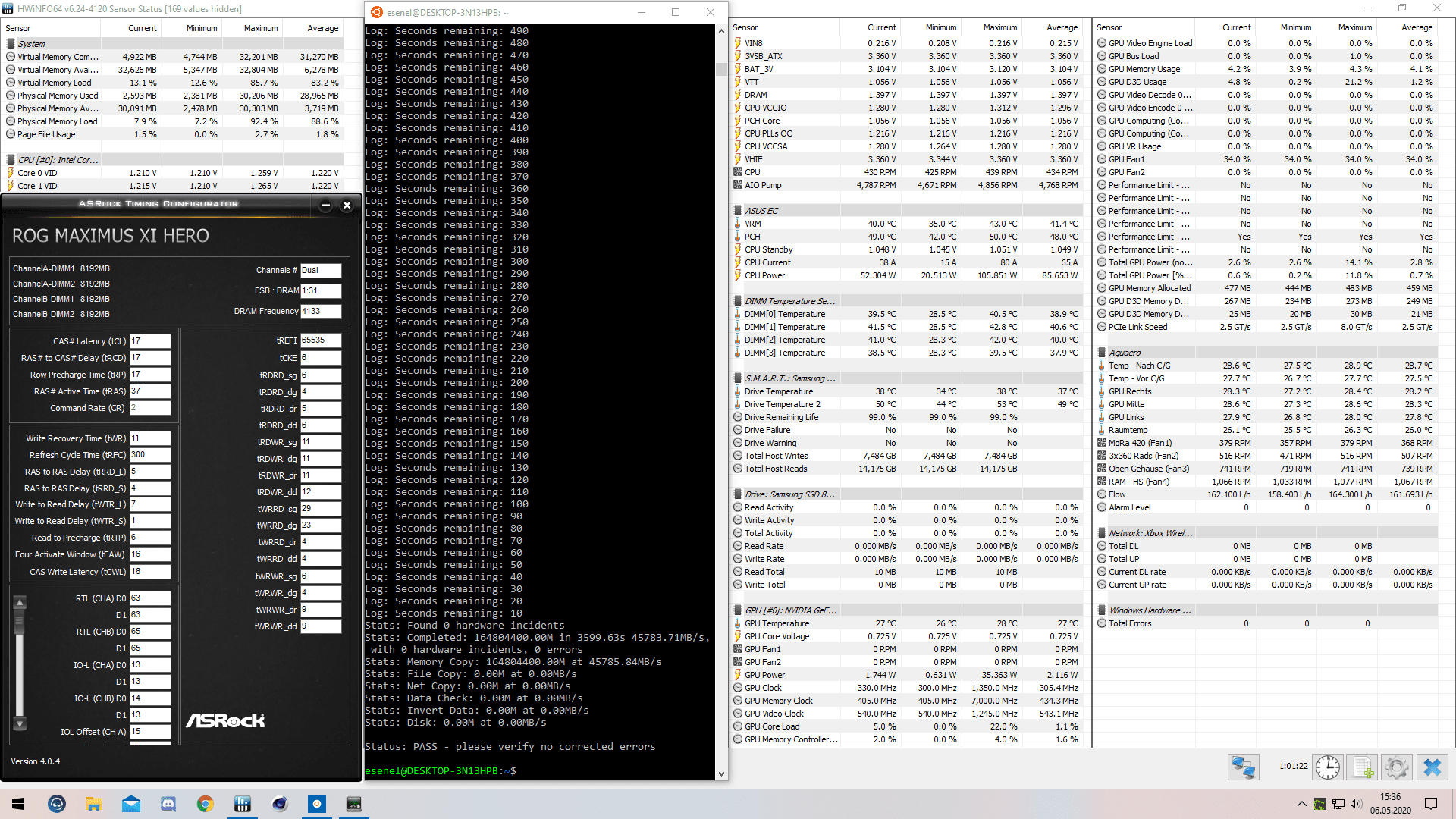Open the volume control tray icon
Image resolution: width=1456 pixels, height=819 pixels.
(1356, 804)
